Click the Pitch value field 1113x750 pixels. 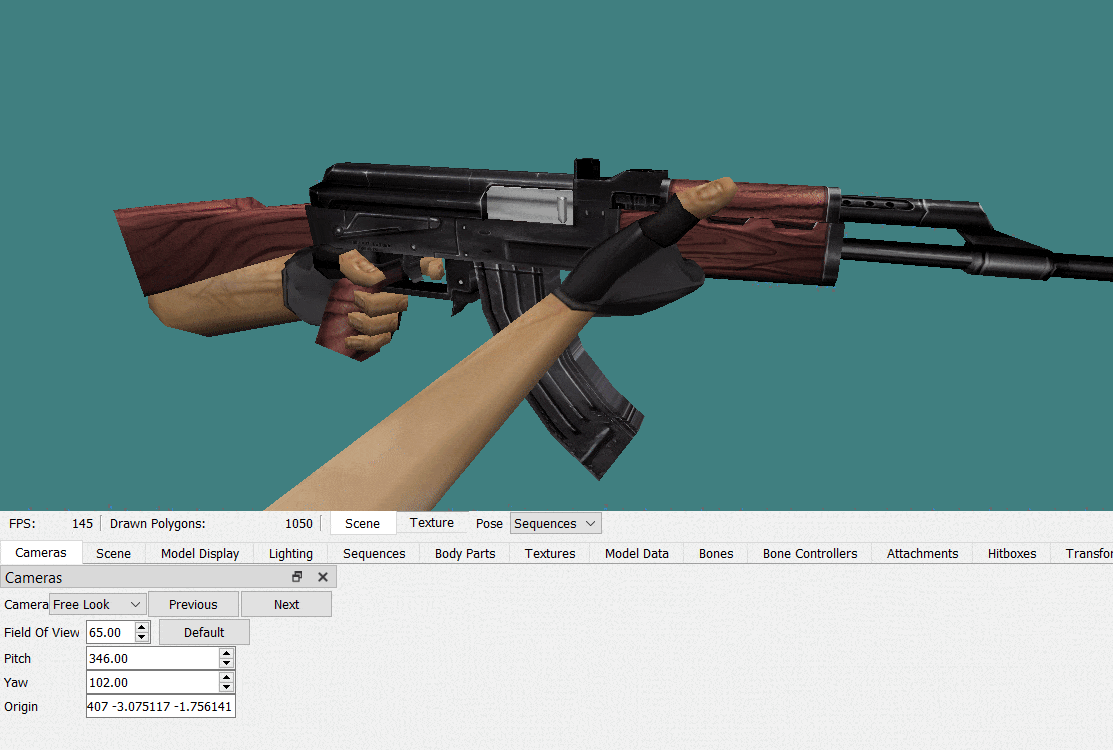tap(153, 658)
